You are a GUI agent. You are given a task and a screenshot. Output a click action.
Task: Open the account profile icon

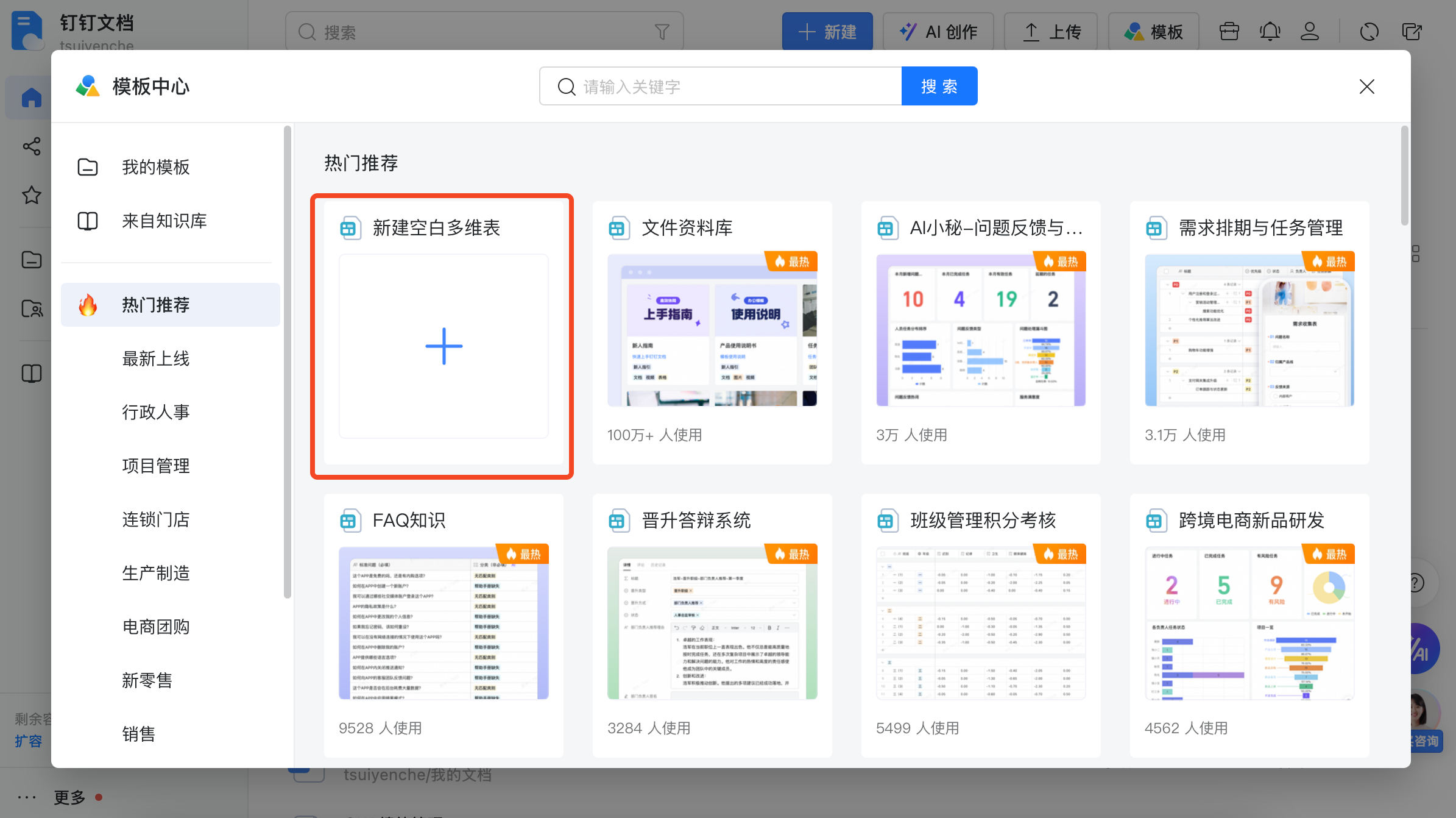click(1310, 31)
